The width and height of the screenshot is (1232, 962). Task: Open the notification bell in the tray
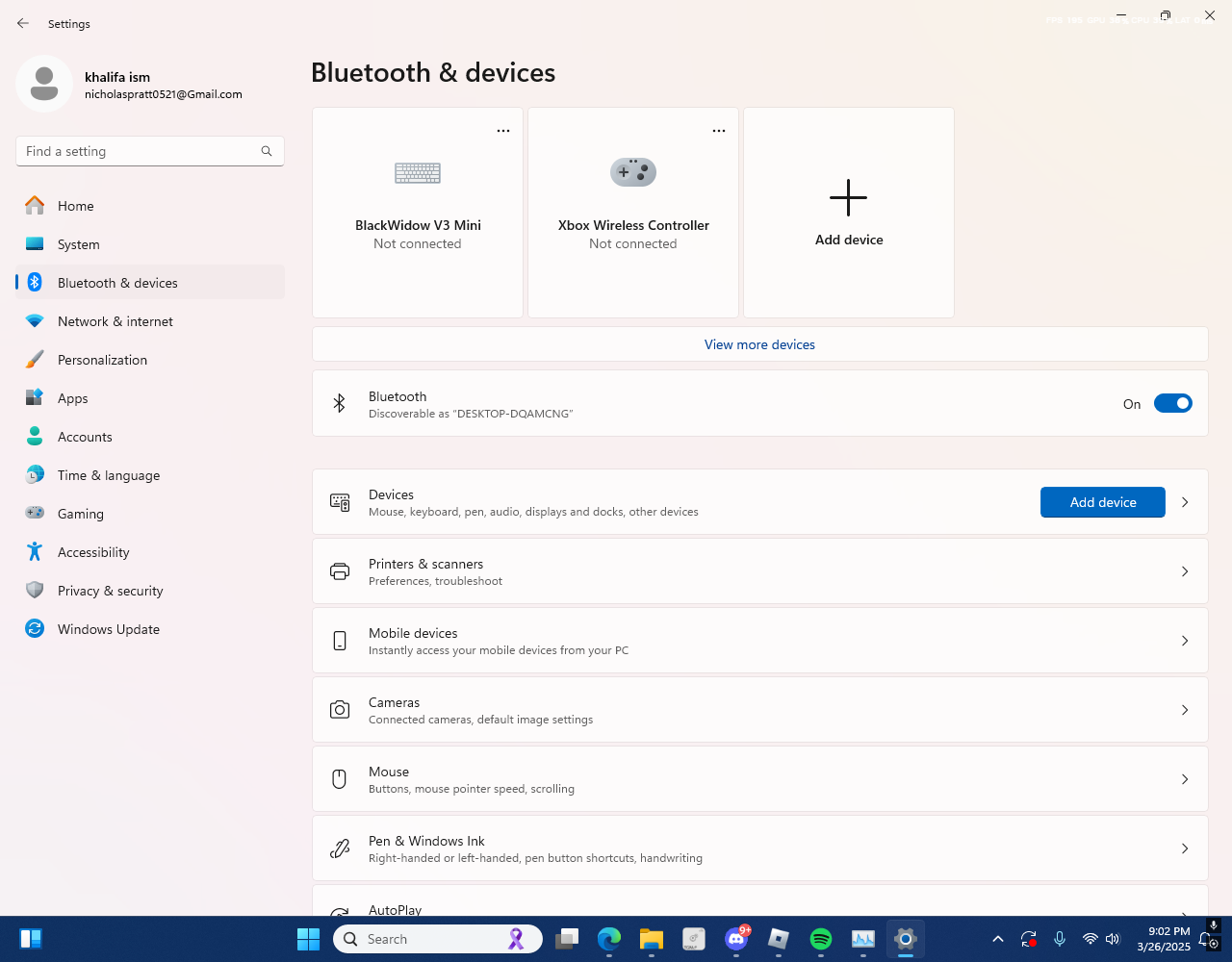coord(1205,939)
